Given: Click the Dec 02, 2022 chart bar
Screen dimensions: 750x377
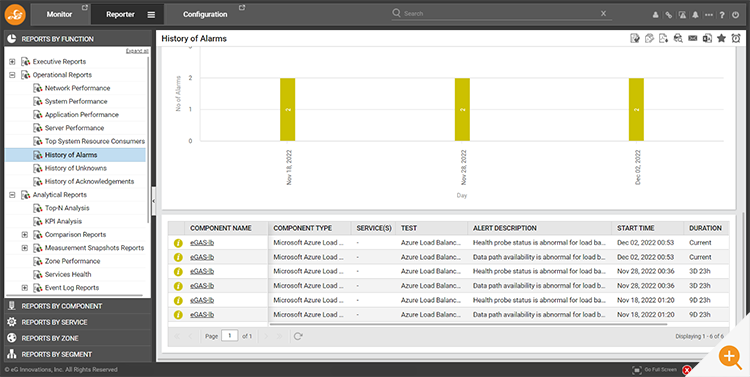Looking at the screenshot, I should coord(636,110).
